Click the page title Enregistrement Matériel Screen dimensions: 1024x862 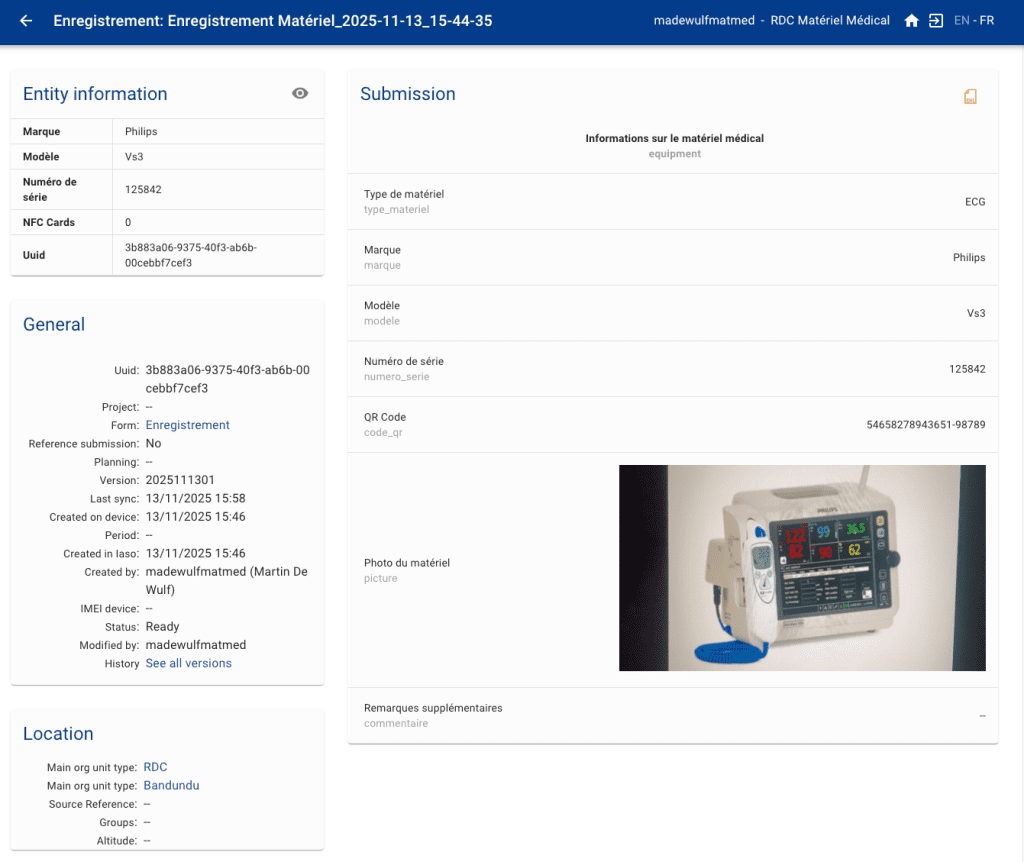click(x=272, y=21)
